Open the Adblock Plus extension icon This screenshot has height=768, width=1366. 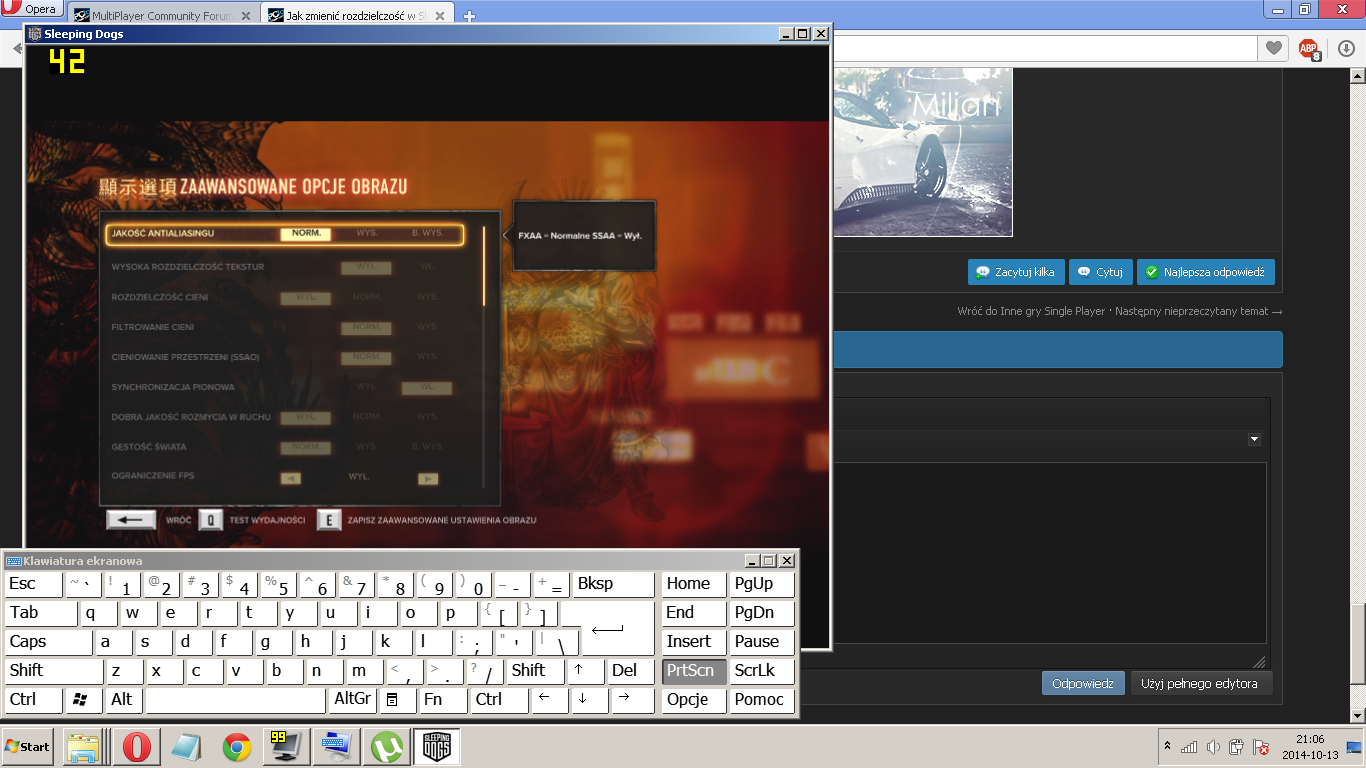1308,48
